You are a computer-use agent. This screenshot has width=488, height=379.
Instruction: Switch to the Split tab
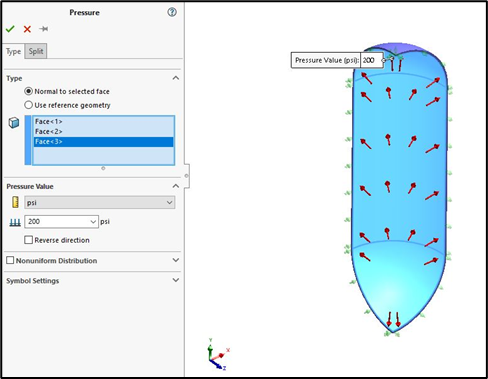click(36, 51)
